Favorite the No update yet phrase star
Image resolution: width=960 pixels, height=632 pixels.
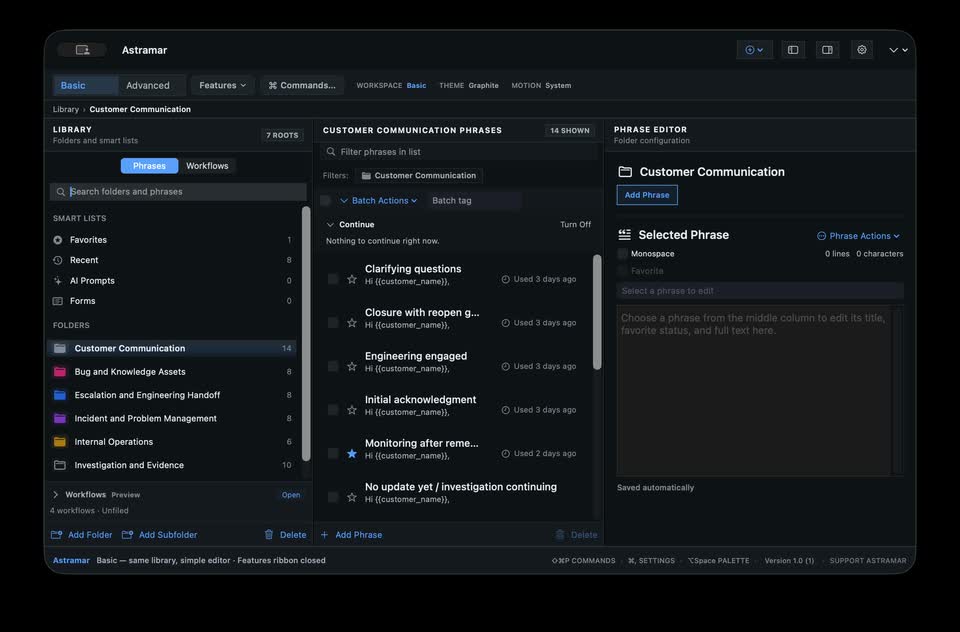click(352, 497)
